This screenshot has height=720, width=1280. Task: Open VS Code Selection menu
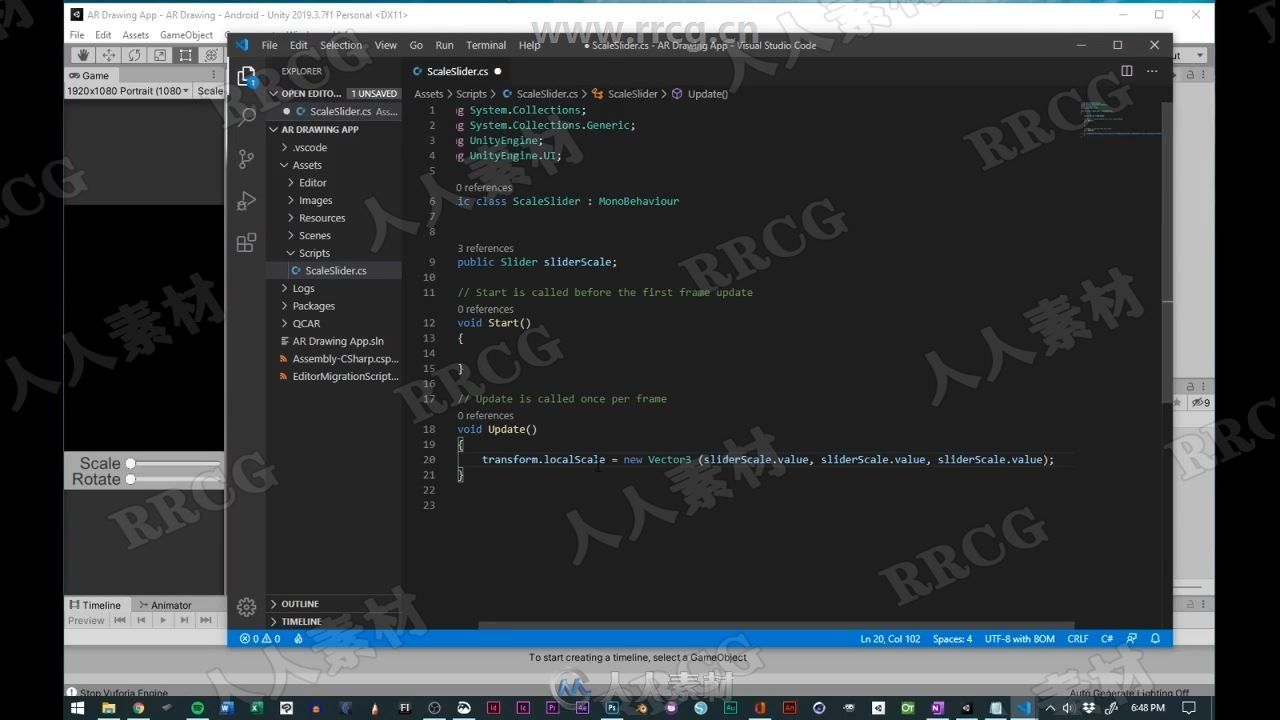(x=341, y=45)
